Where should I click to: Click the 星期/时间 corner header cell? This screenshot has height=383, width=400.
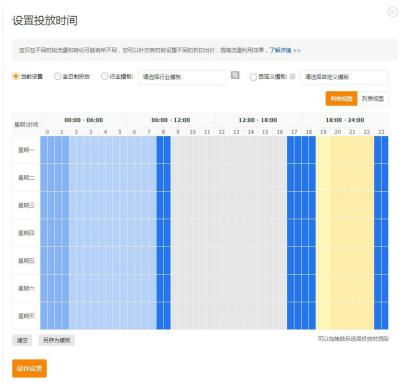(x=26, y=124)
